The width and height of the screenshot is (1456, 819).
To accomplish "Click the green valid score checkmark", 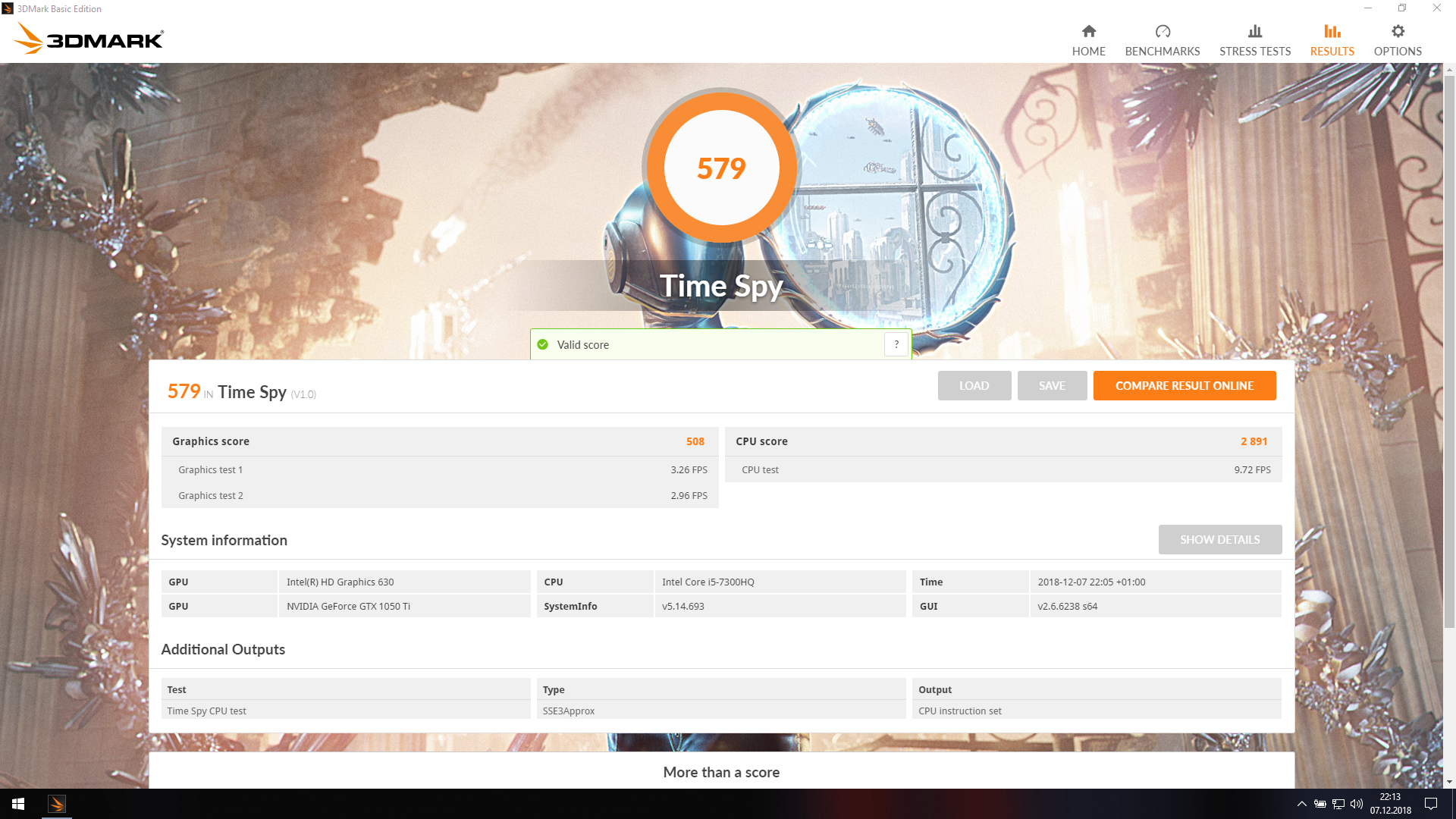I will 542,344.
